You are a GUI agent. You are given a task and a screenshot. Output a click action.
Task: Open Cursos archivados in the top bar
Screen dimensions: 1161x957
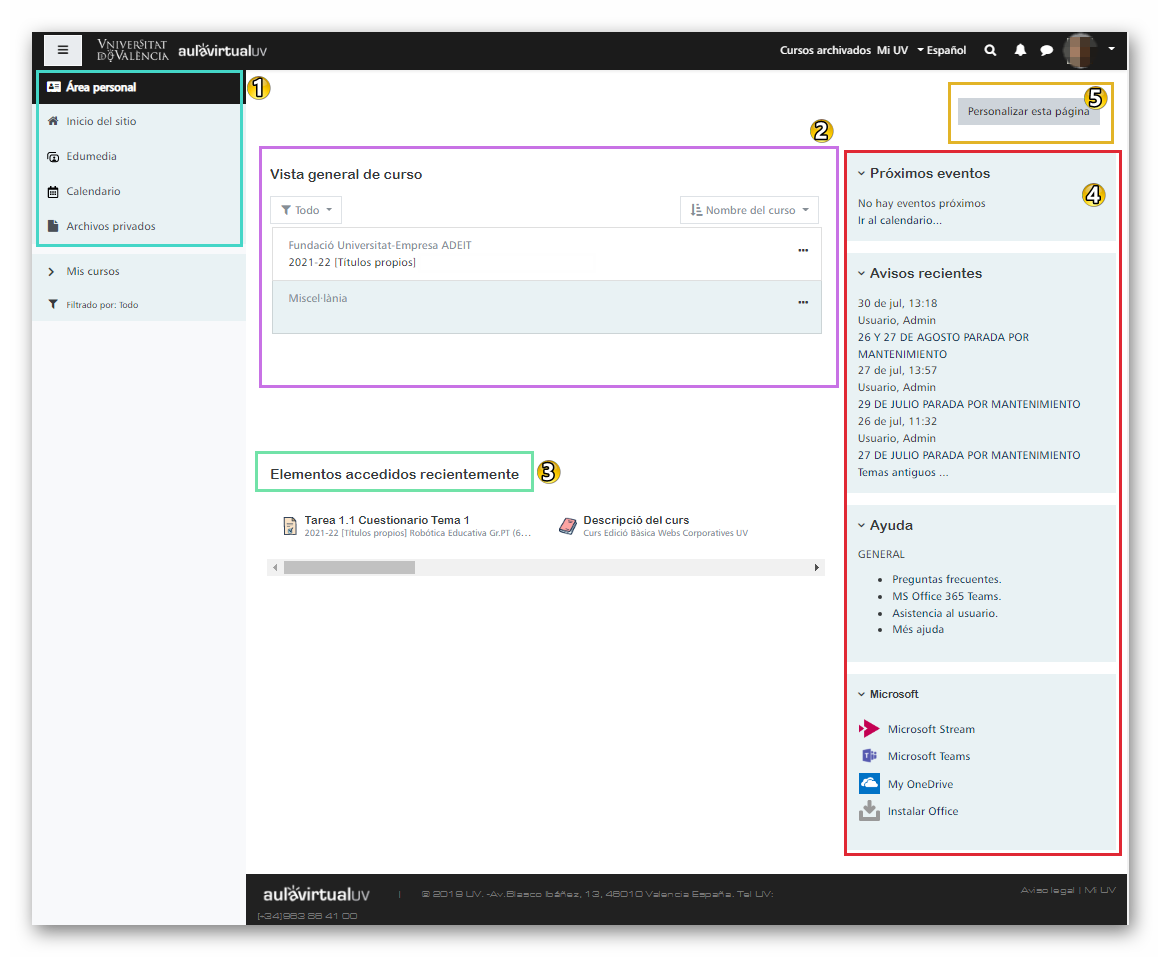(825, 50)
